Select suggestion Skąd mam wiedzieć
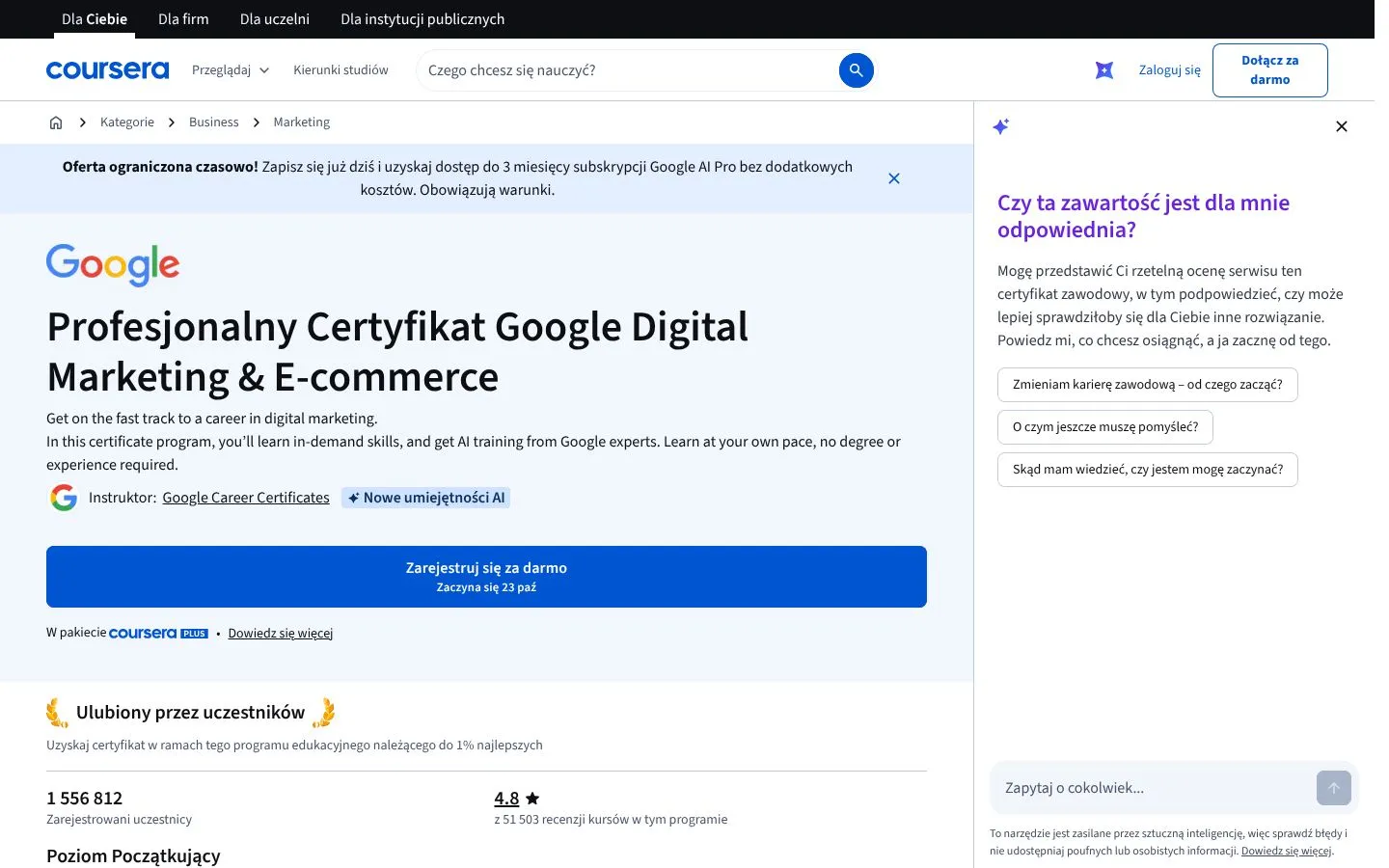The height and width of the screenshot is (868, 1389). tap(1148, 470)
